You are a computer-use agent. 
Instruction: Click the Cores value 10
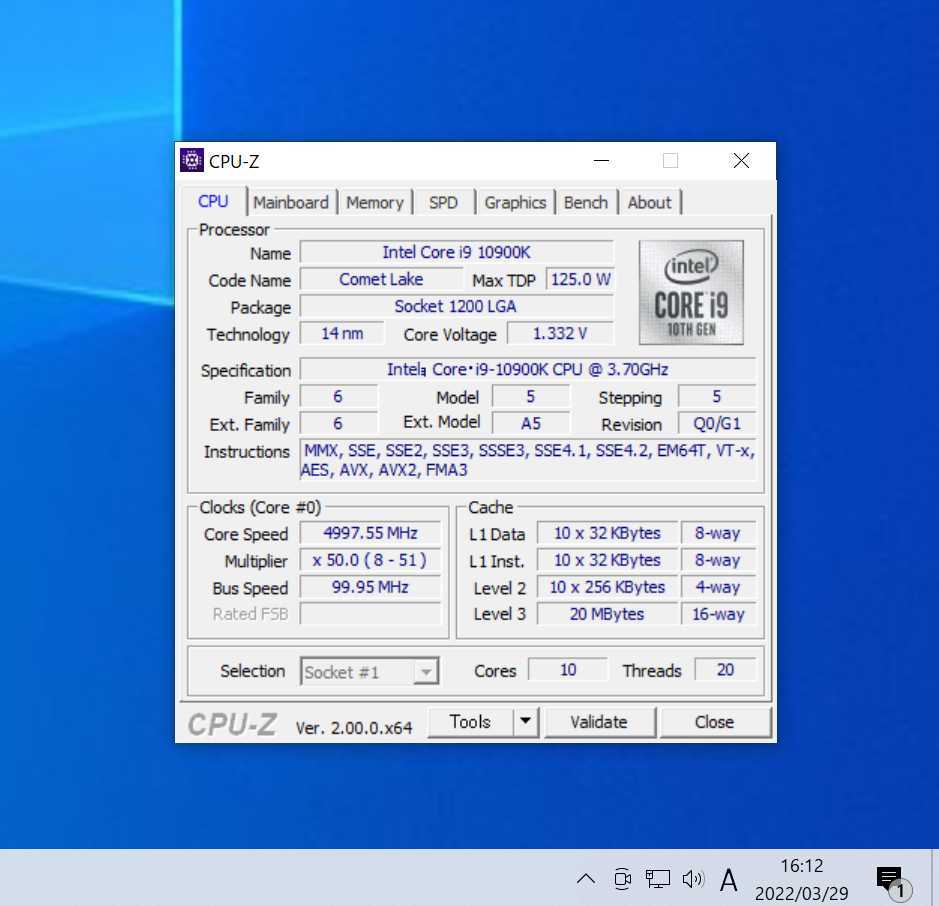pyautogui.click(x=568, y=669)
